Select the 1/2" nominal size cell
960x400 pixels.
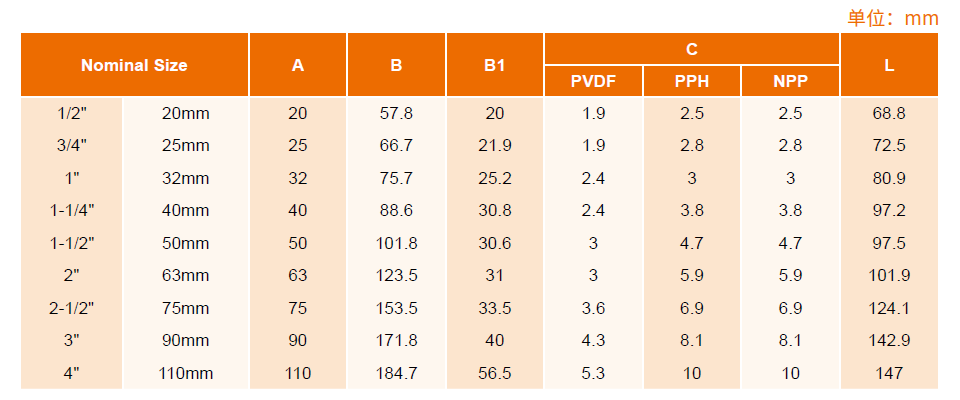pos(72,113)
